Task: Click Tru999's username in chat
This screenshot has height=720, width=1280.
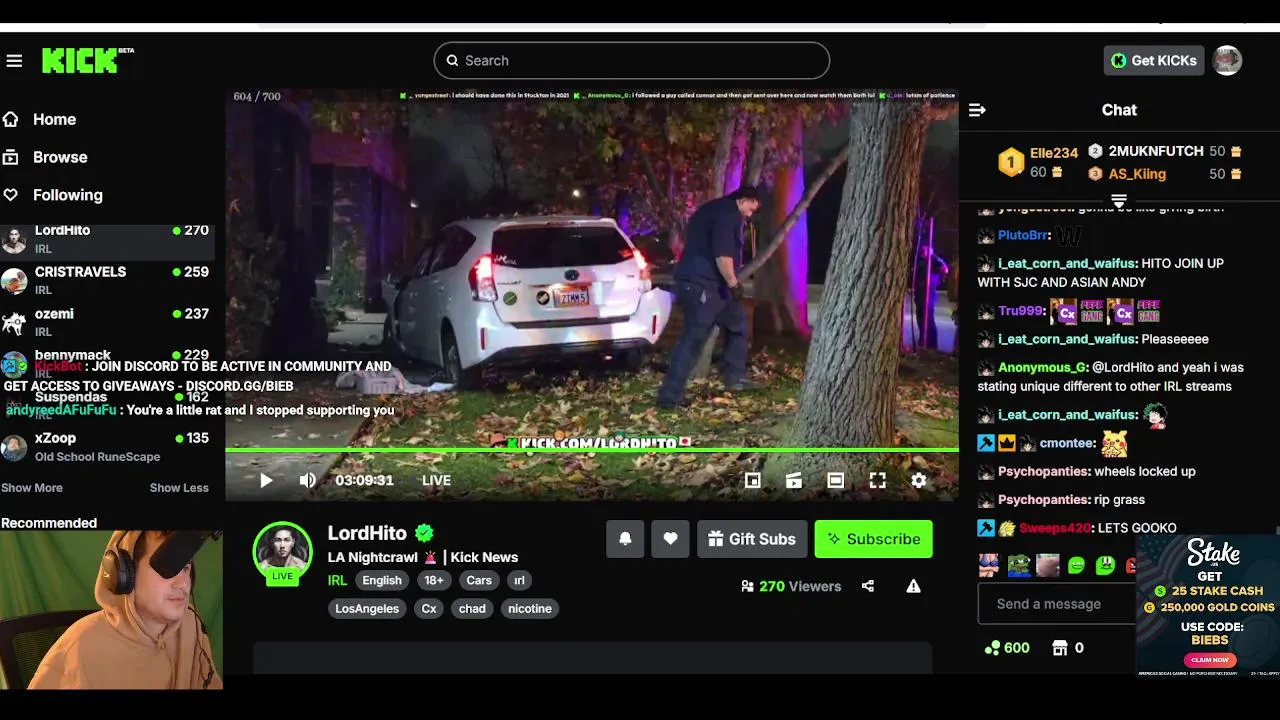Action: [x=1019, y=311]
